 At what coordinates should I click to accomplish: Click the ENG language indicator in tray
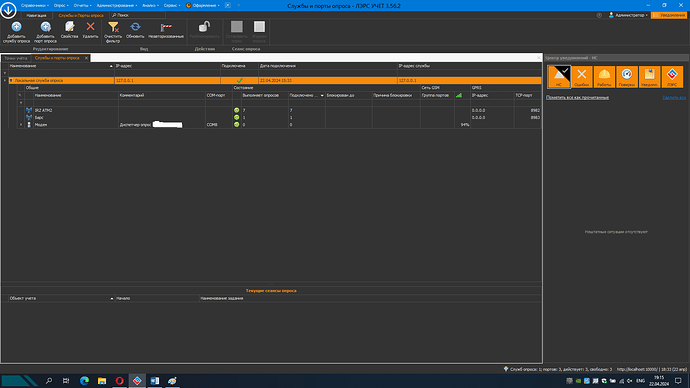640,381
